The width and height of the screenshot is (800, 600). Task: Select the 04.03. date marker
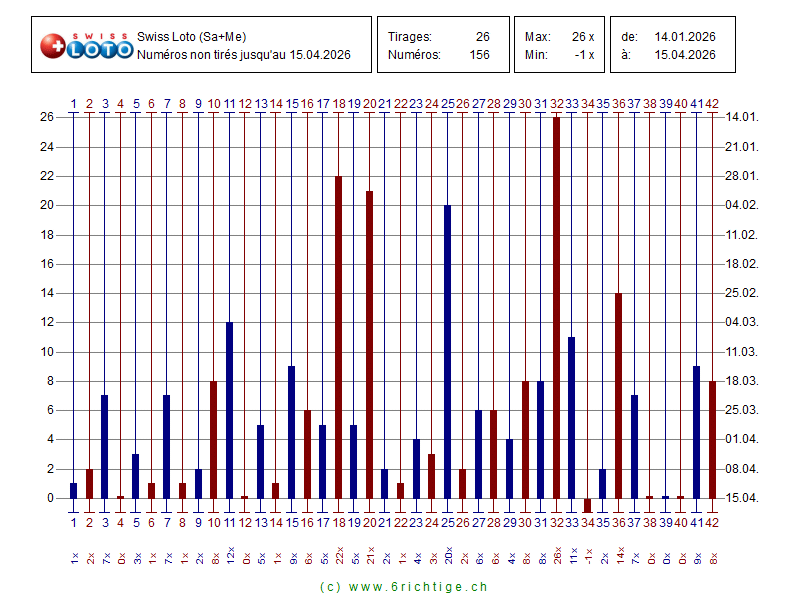(741, 322)
